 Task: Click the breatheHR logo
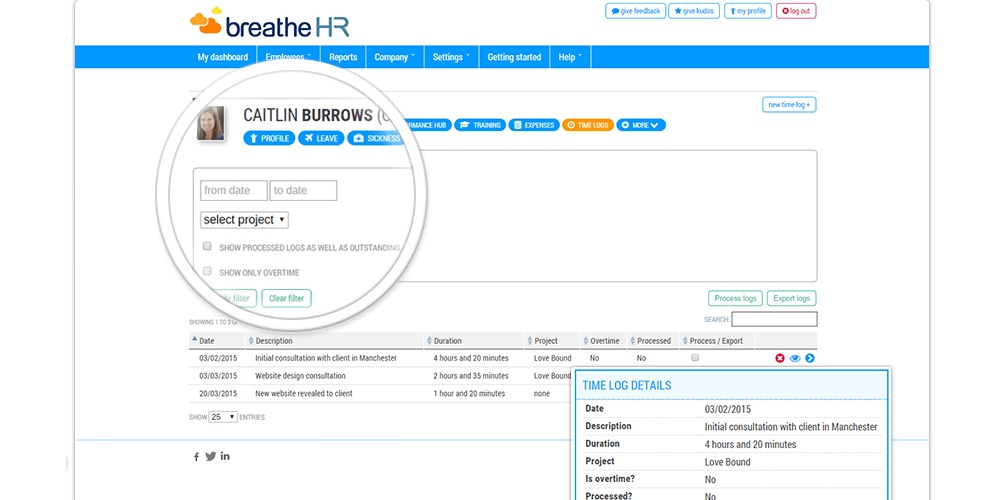tap(269, 24)
